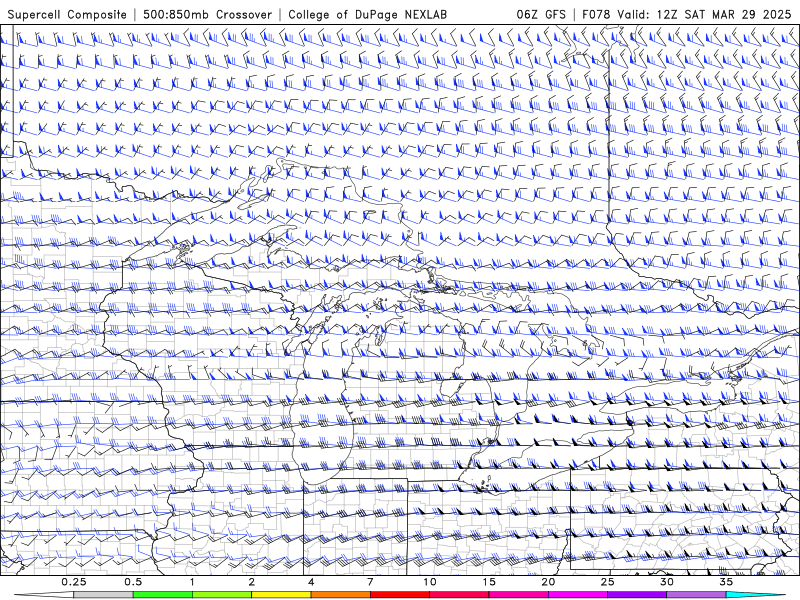Click the '15' scale label

click(489, 582)
